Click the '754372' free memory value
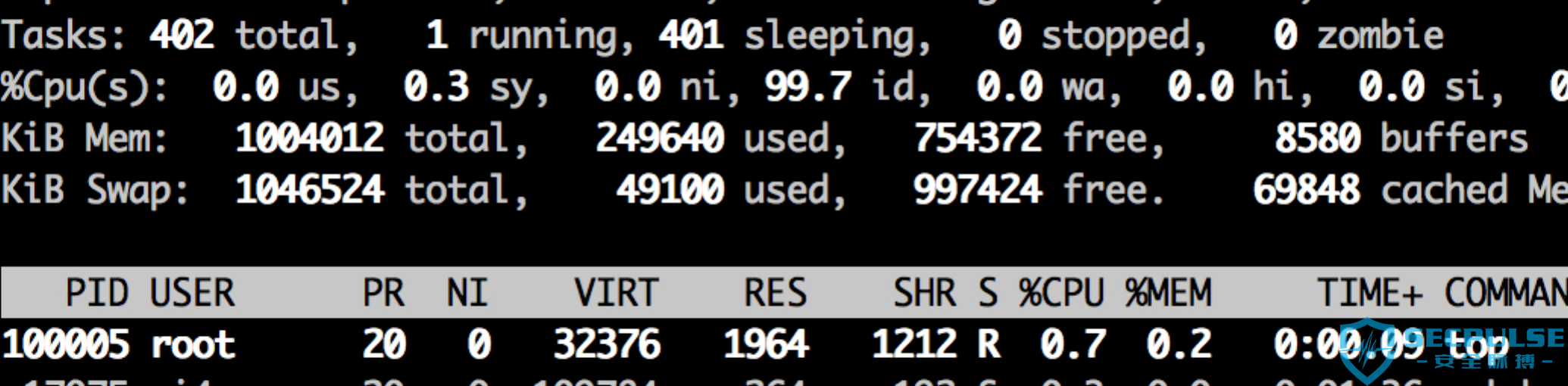 tap(978, 139)
